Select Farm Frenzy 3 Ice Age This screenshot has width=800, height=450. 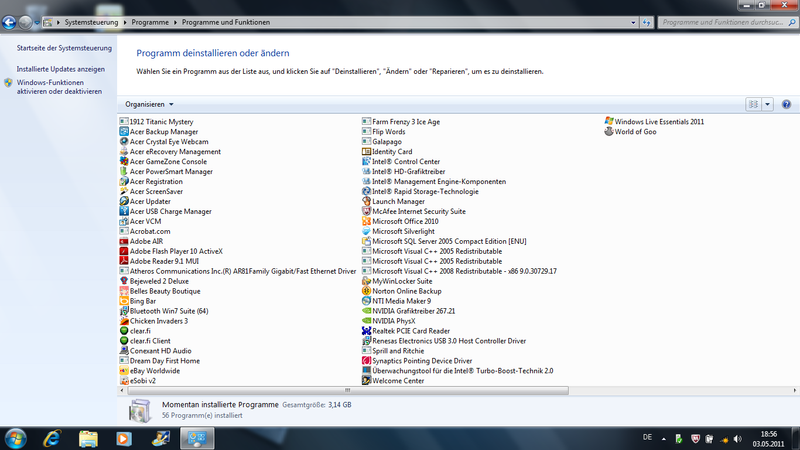(x=401, y=121)
